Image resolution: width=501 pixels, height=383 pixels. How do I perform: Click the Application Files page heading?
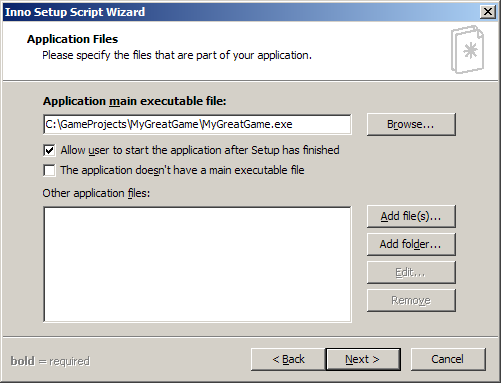click(x=72, y=39)
